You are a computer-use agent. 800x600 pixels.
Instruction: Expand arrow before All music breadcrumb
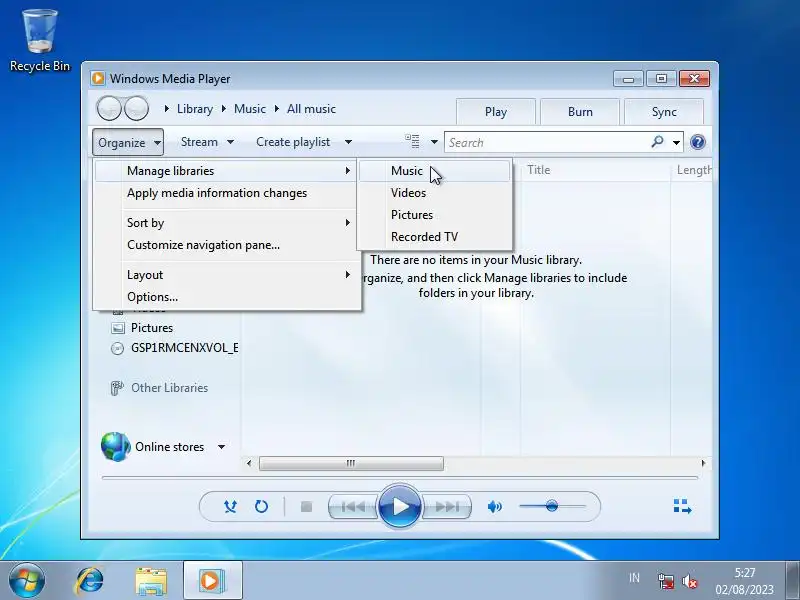(x=277, y=109)
